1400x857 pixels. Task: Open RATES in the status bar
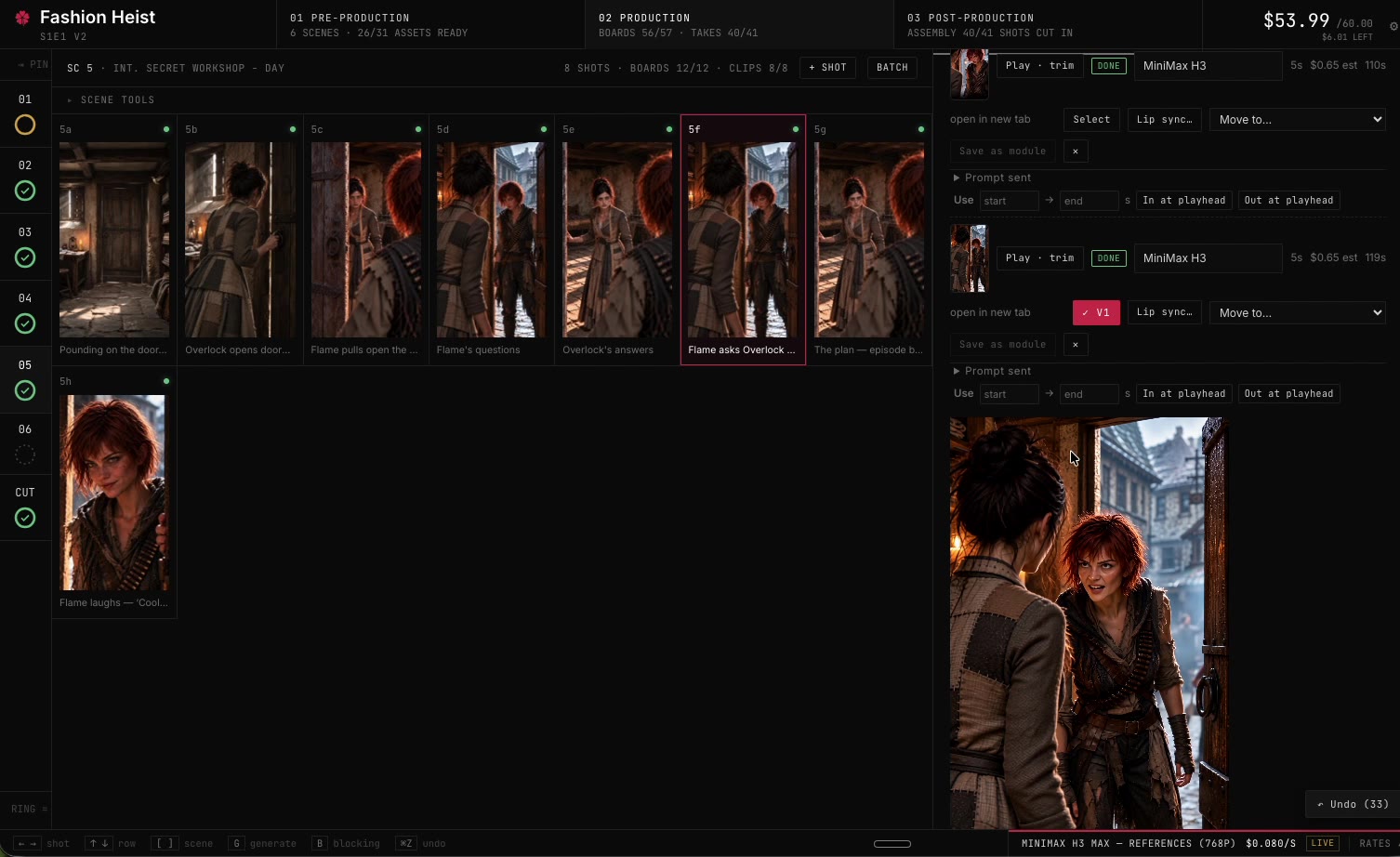pos(1375,843)
